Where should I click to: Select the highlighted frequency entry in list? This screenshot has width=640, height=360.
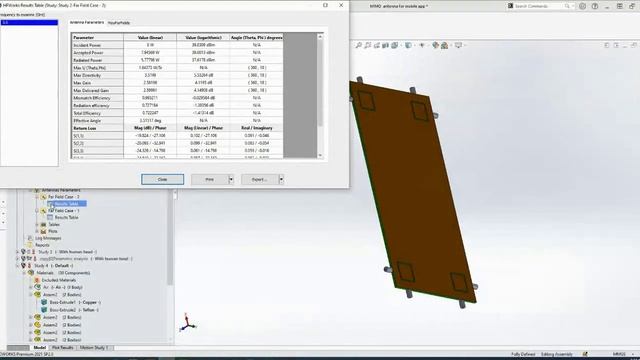(29, 22)
